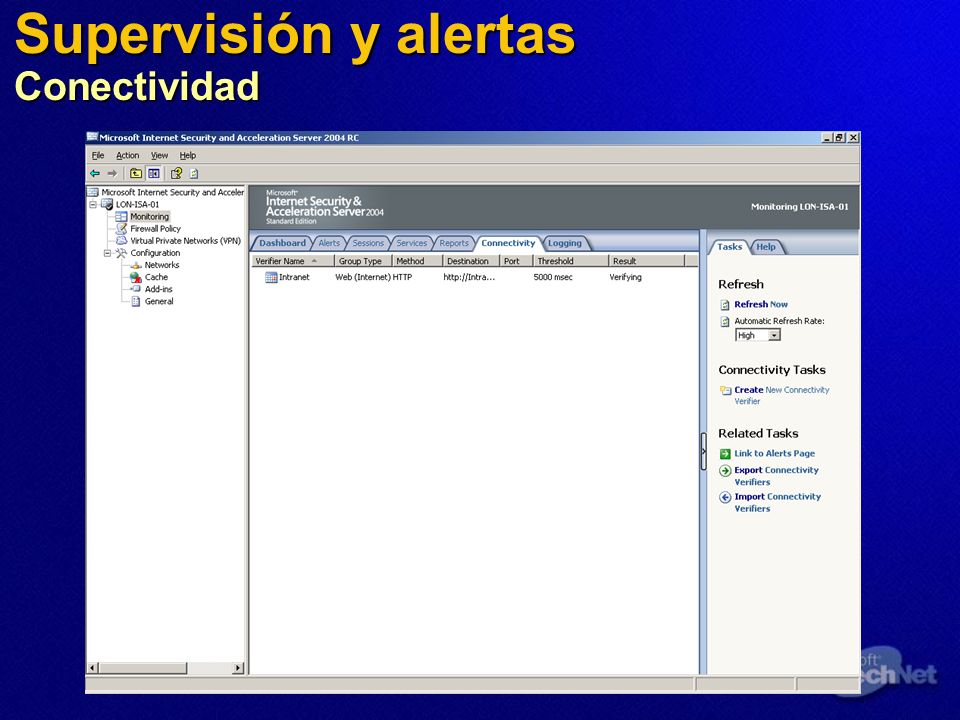Click Export Connectivity Verifiers link
This screenshot has width=960, height=720.
click(776, 476)
